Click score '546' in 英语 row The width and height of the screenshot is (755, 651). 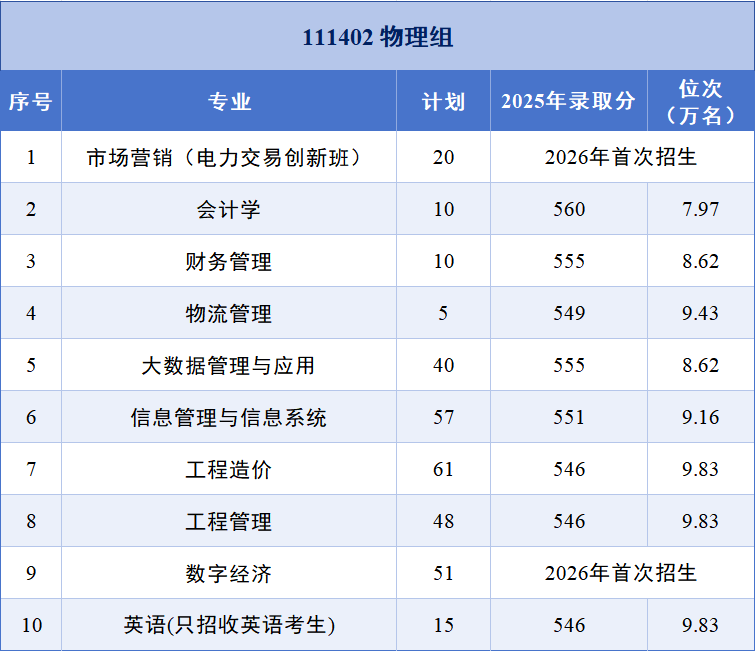(x=569, y=625)
